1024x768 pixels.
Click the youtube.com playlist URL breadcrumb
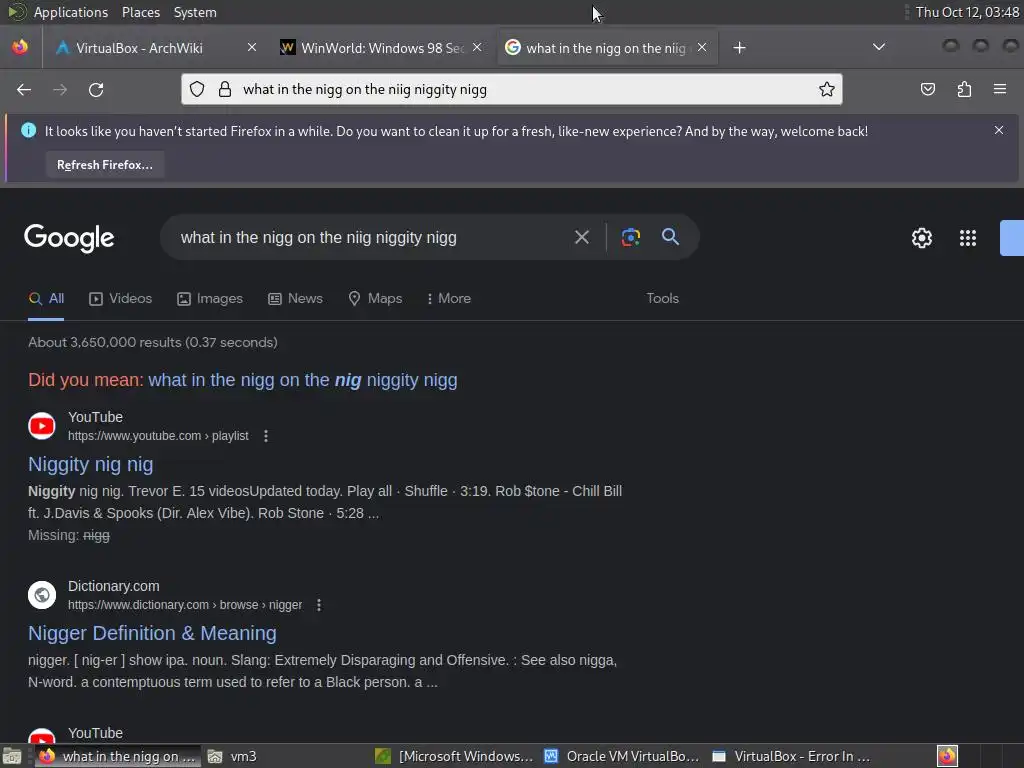pos(158,436)
